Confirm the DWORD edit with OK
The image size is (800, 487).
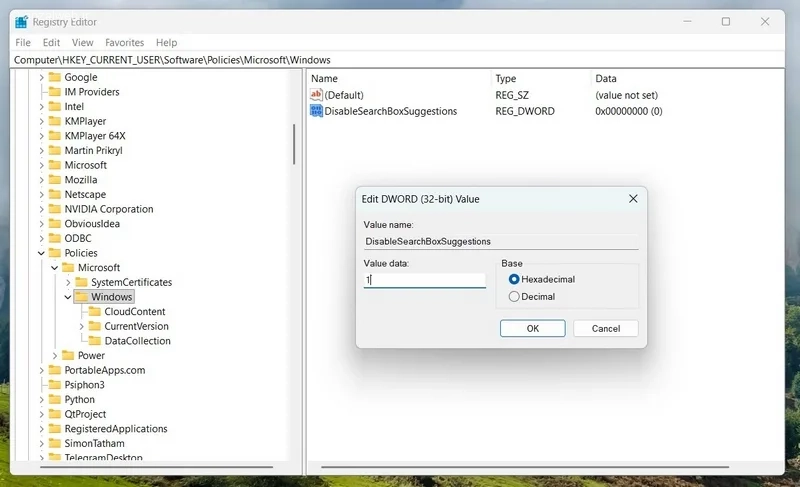pyautogui.click(x=533, y=328)
